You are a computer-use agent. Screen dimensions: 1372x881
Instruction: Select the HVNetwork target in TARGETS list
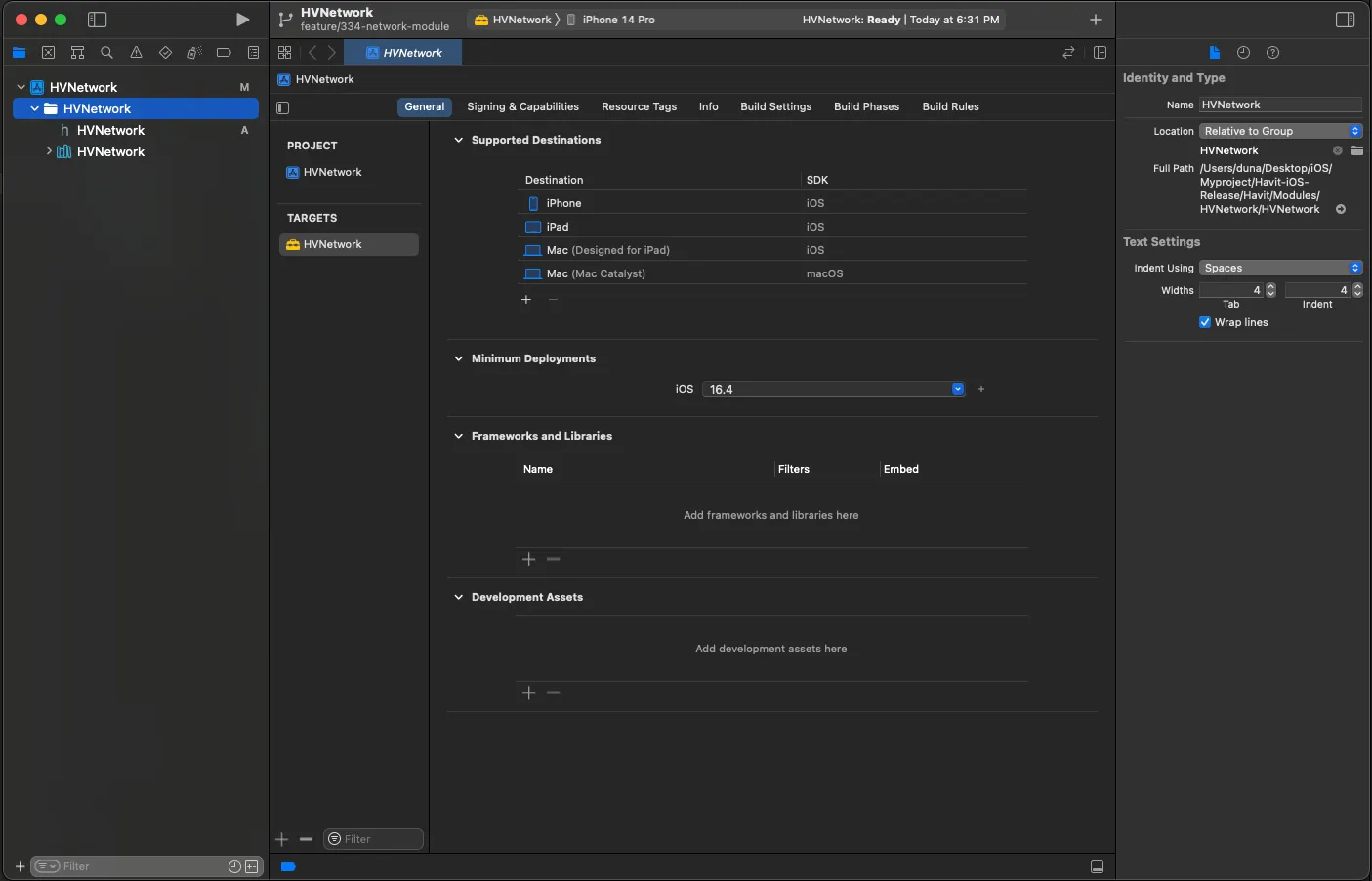coord(332,244)
